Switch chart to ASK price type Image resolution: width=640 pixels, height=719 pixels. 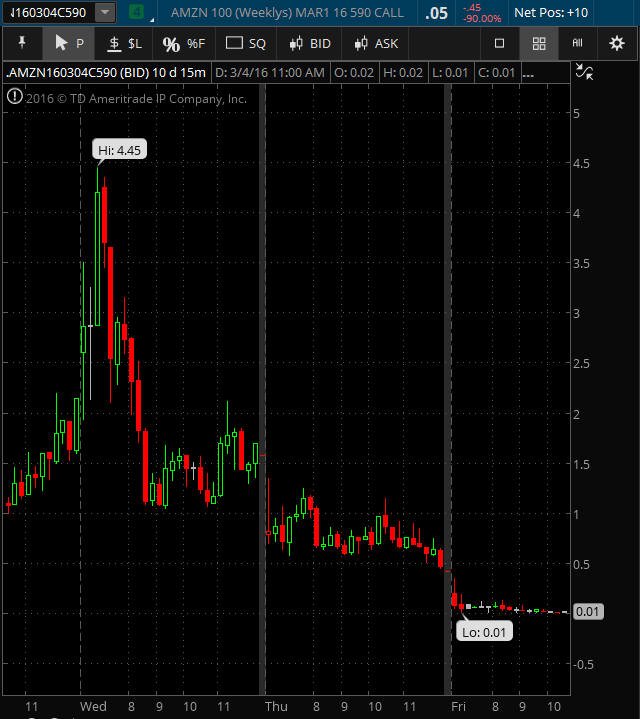point(376,44)
